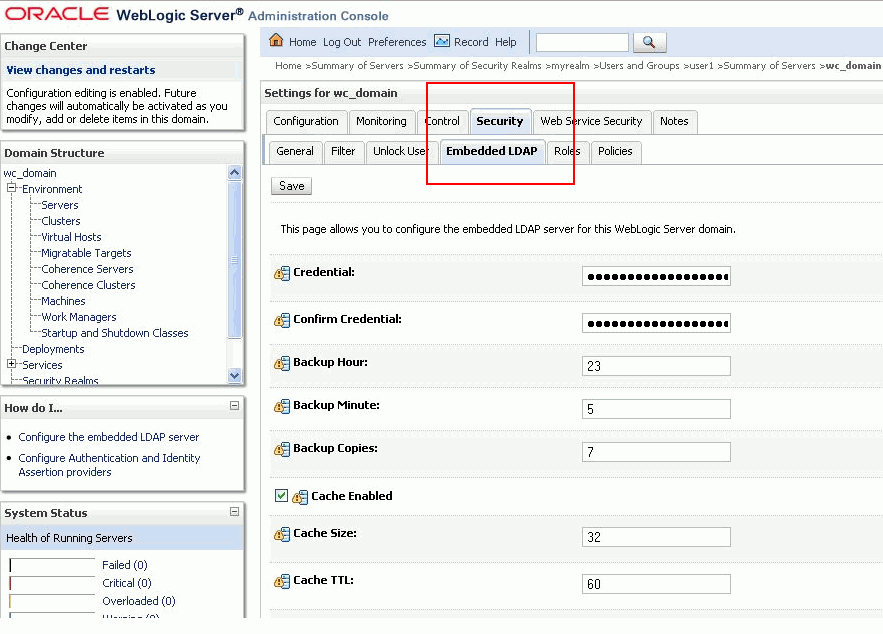Expand the Services tree node
The height and width of the screenshot is (634, 883).
pyautogui.click(x=11, y=364)
